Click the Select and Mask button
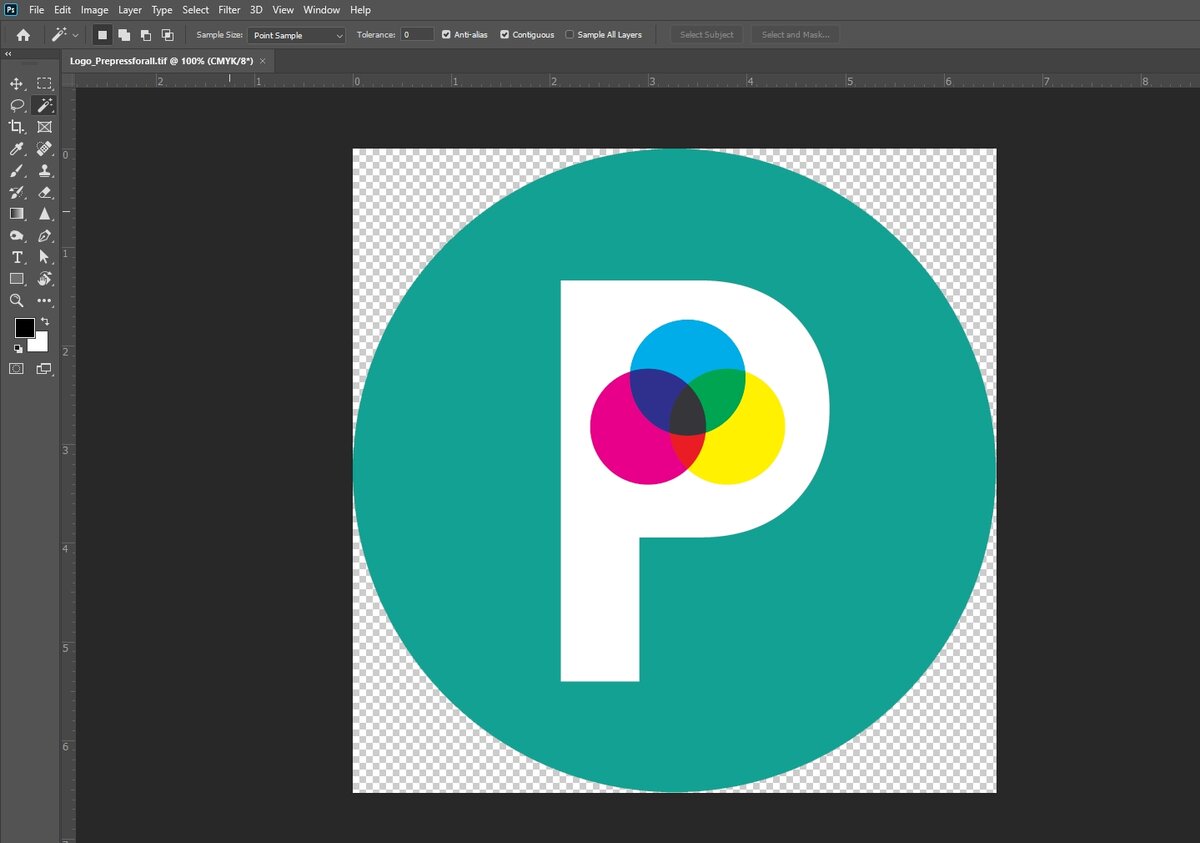 (795, 34)
